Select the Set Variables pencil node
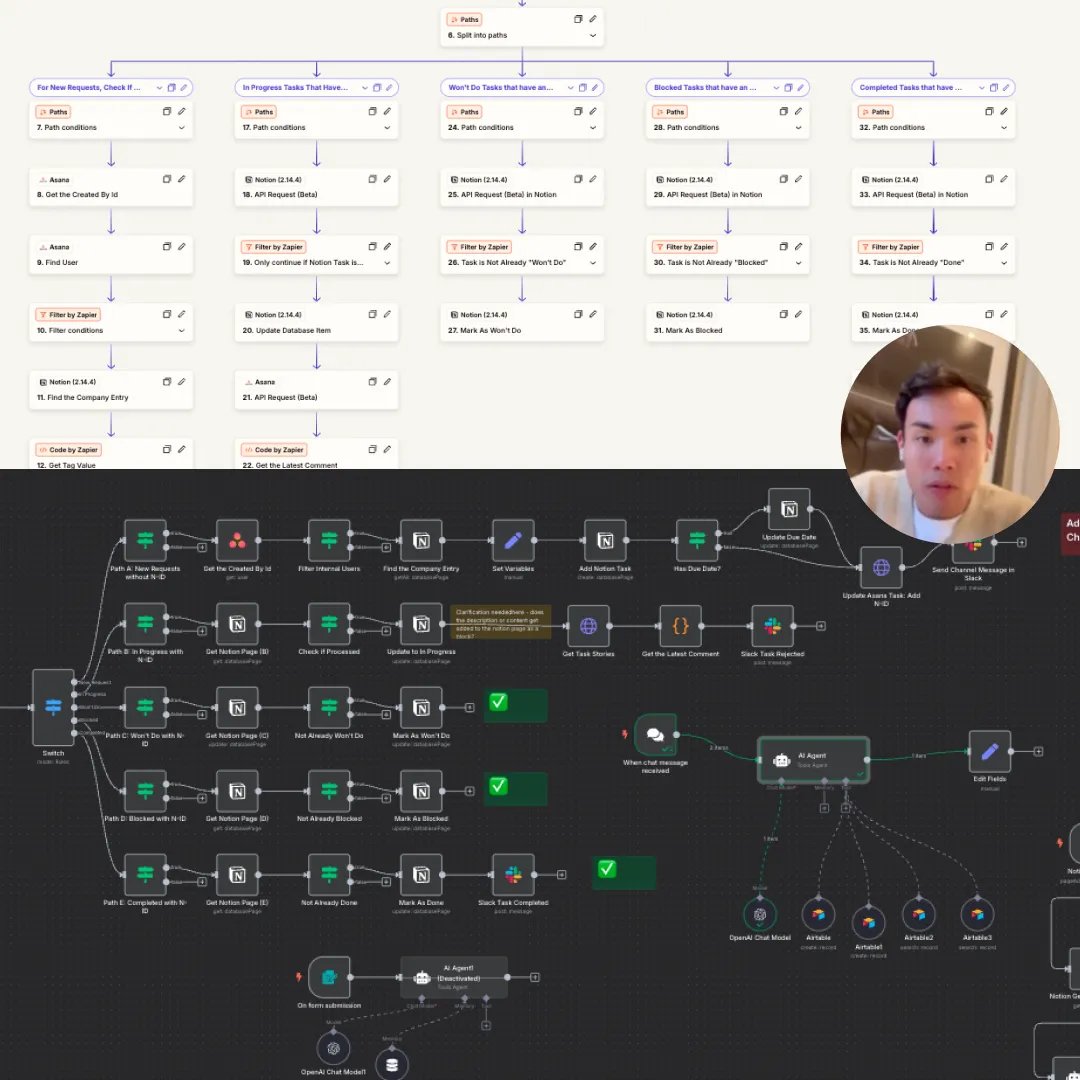 coord(513,541)
